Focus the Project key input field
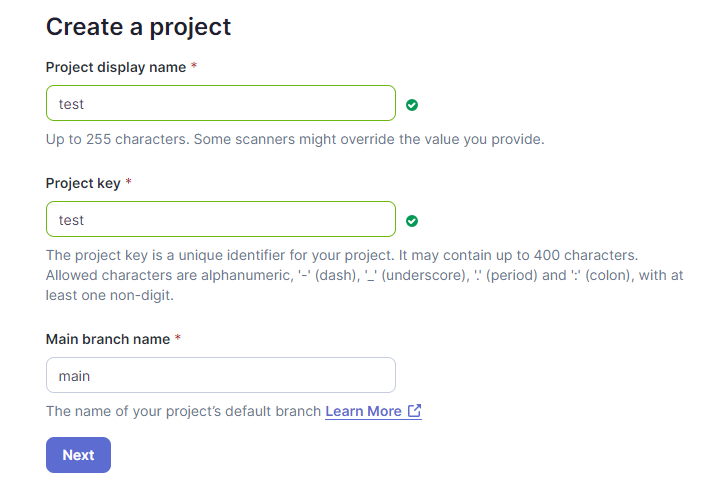This screenshot has width=714, height=490. click(x=221, y=219)
